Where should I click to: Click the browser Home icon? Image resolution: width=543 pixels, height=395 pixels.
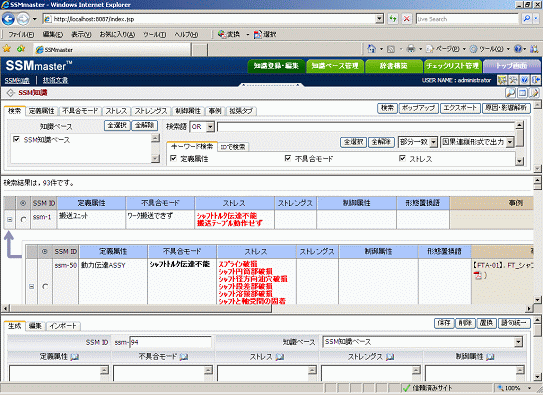coord(371,49)
